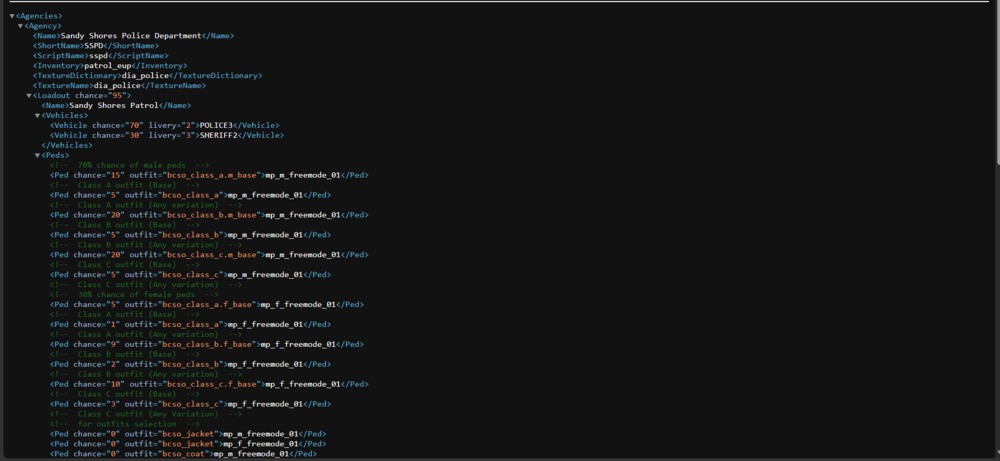Click the female Ped line with chance="3" bcso_class_c
Viewport: 1000px width, 461px height.
pos(190,404)
